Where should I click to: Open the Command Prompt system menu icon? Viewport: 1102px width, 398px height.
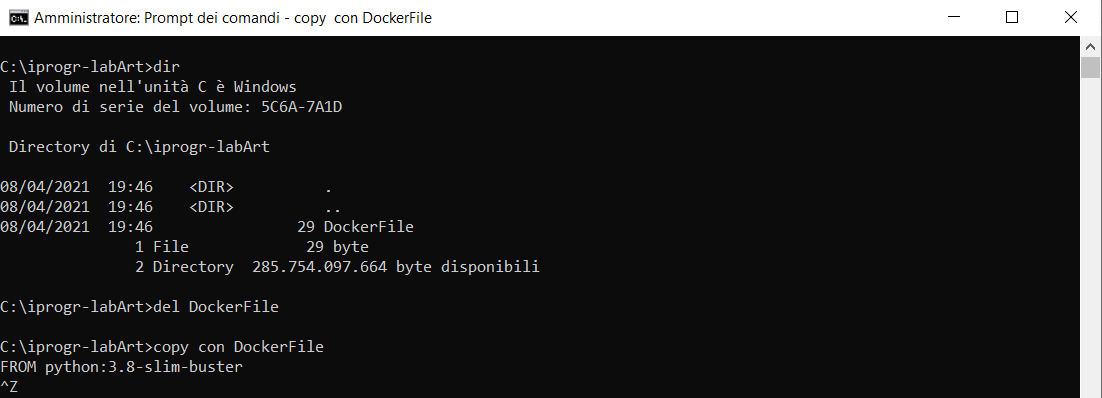click(x=18, y=18)
